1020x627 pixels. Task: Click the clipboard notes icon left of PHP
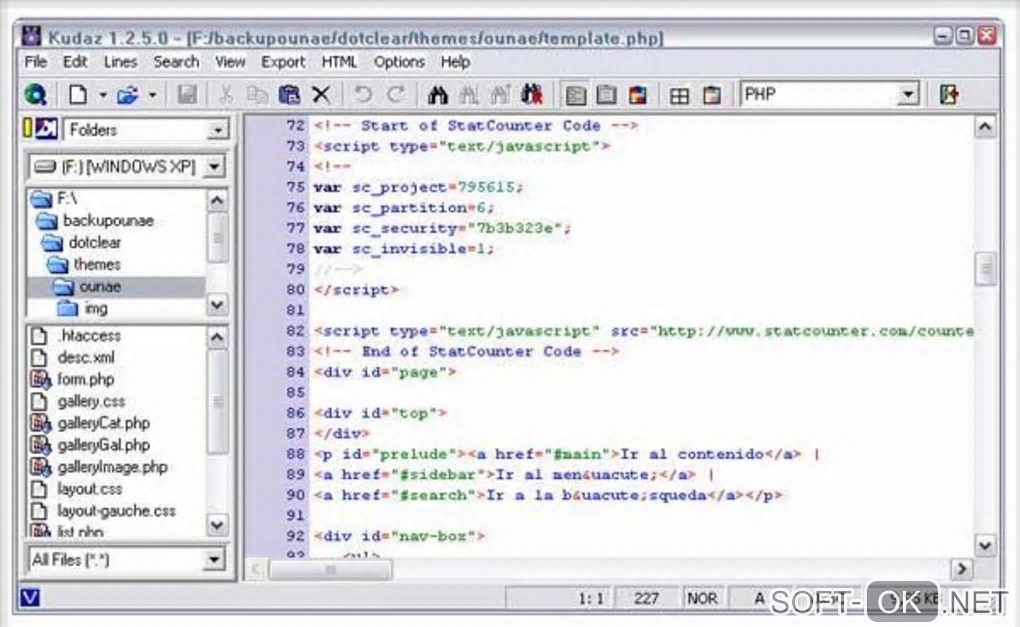coord(712,96)
